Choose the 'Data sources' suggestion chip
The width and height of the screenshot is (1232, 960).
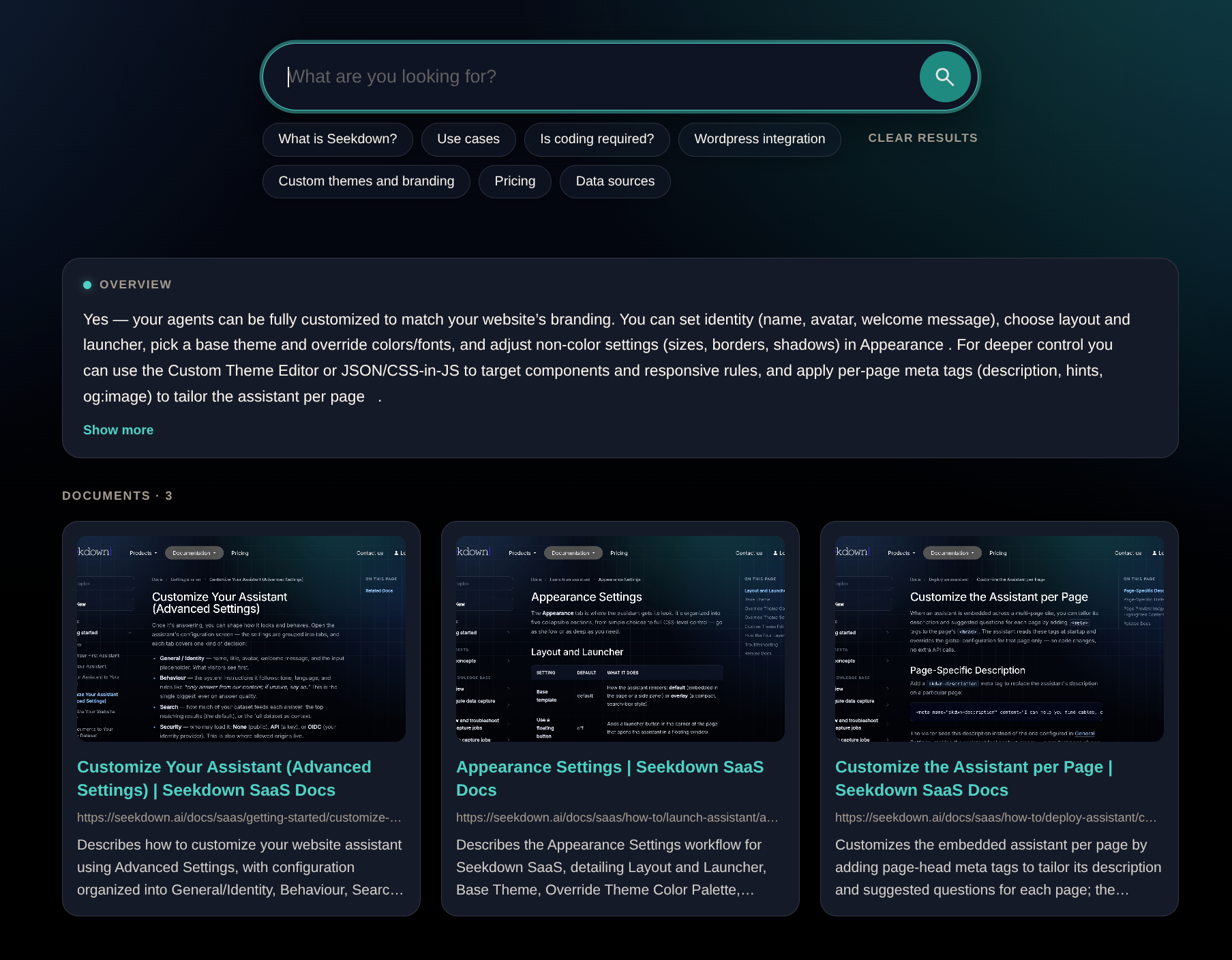pyautogui.click(x=615, y=181)
